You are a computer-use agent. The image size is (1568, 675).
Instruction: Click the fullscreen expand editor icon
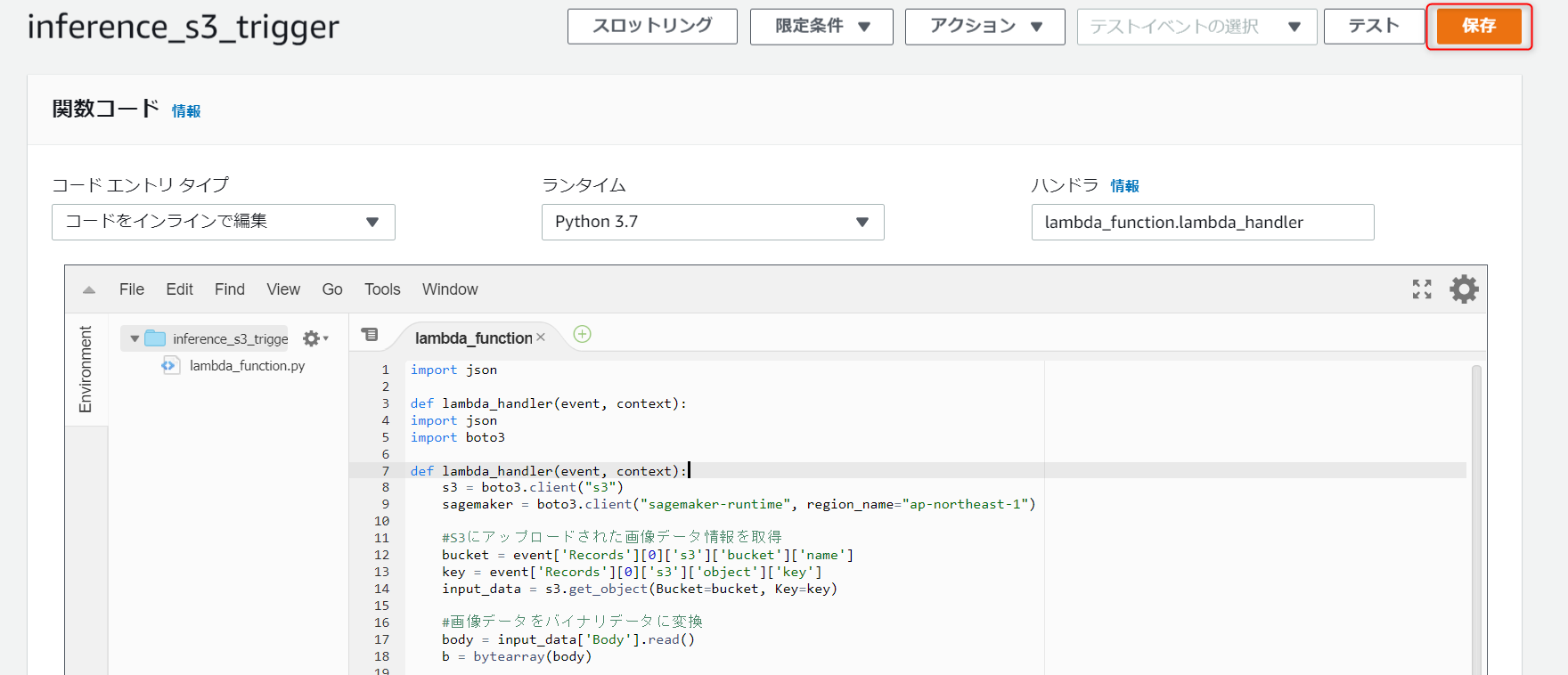pos(1422,289)
